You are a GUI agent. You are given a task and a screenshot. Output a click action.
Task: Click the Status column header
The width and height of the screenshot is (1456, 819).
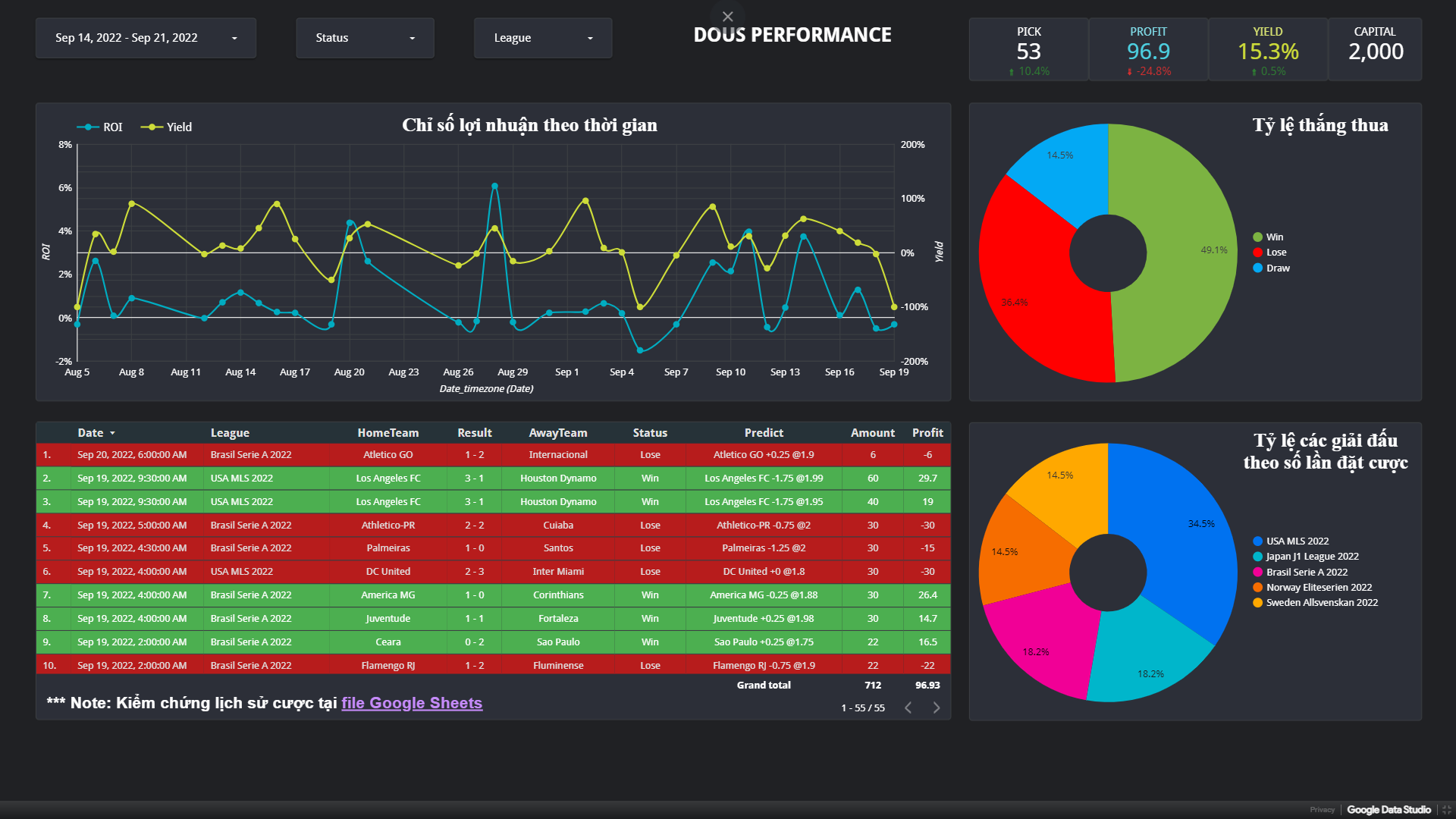click(650, 433)
